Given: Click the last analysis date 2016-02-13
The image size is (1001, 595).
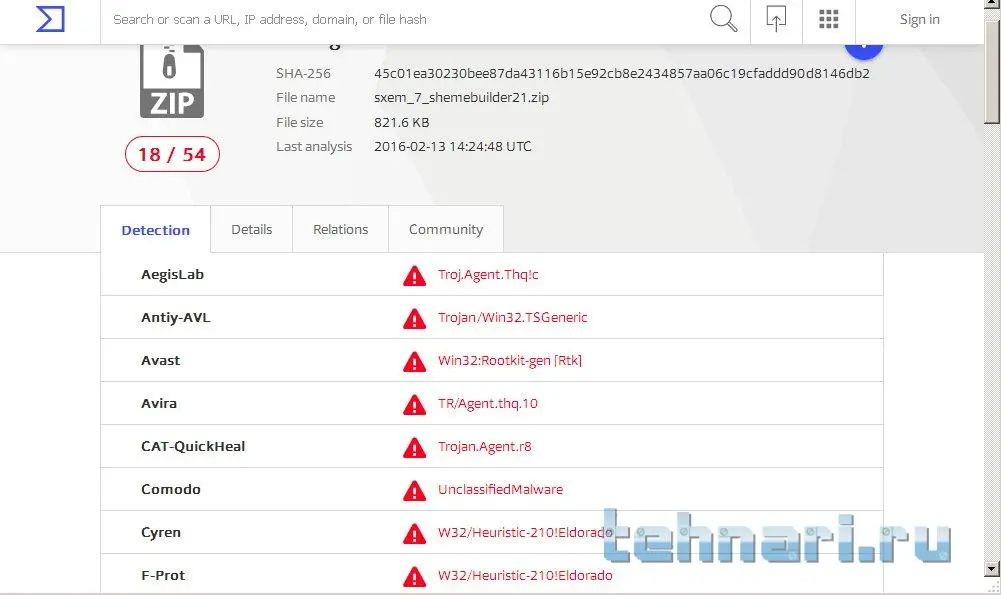Looking at the screenshot, I should coord(453,146).
